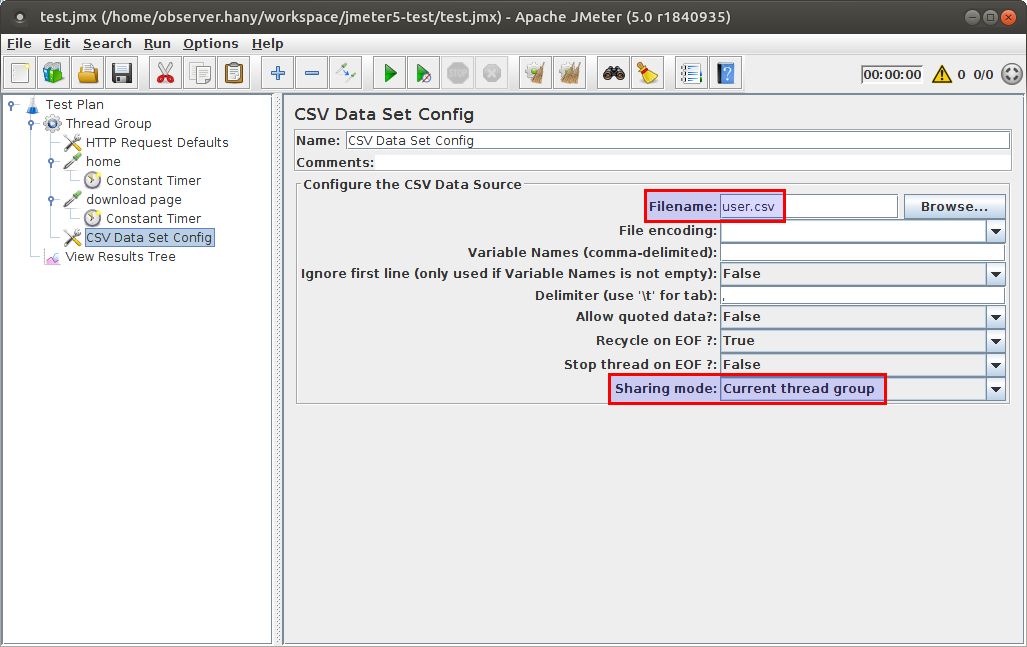Click the Clear All double broom icon
Image resolution: width=1027 pixels, height=647 pixels.
click(x=570, y=73)
